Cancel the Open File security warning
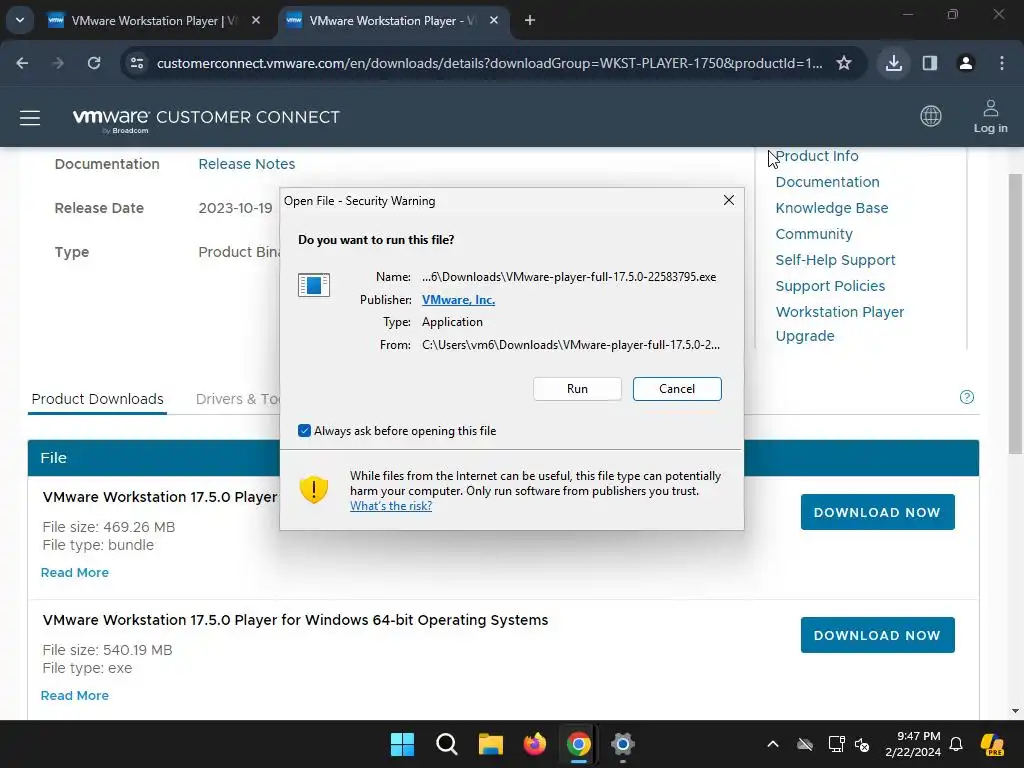The width and height of the screenshot is (1024, 768). [677, 389]
